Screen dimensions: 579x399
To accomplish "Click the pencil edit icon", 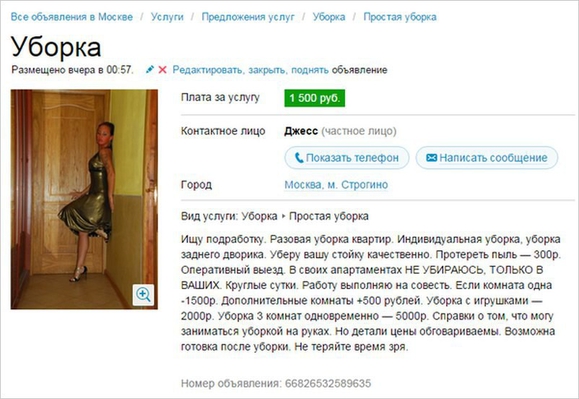I will (150, 69).
